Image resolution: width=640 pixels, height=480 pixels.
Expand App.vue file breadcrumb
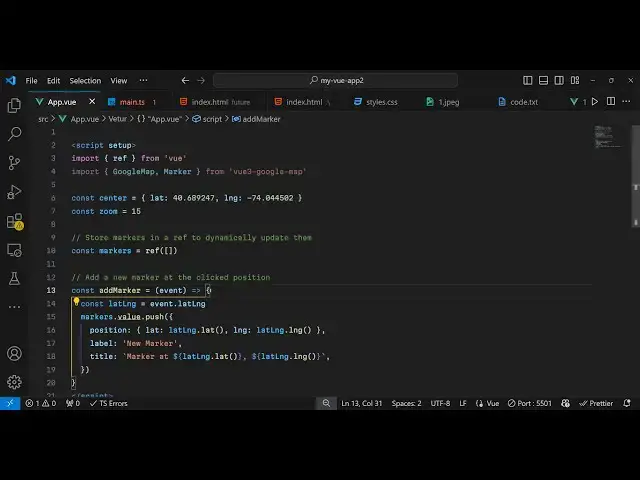[x=79, y=119]
